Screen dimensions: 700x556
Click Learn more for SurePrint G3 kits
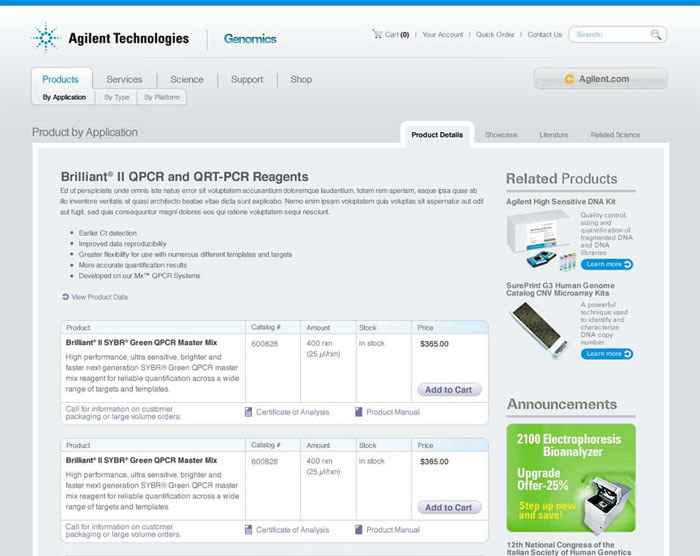(607, 354)
